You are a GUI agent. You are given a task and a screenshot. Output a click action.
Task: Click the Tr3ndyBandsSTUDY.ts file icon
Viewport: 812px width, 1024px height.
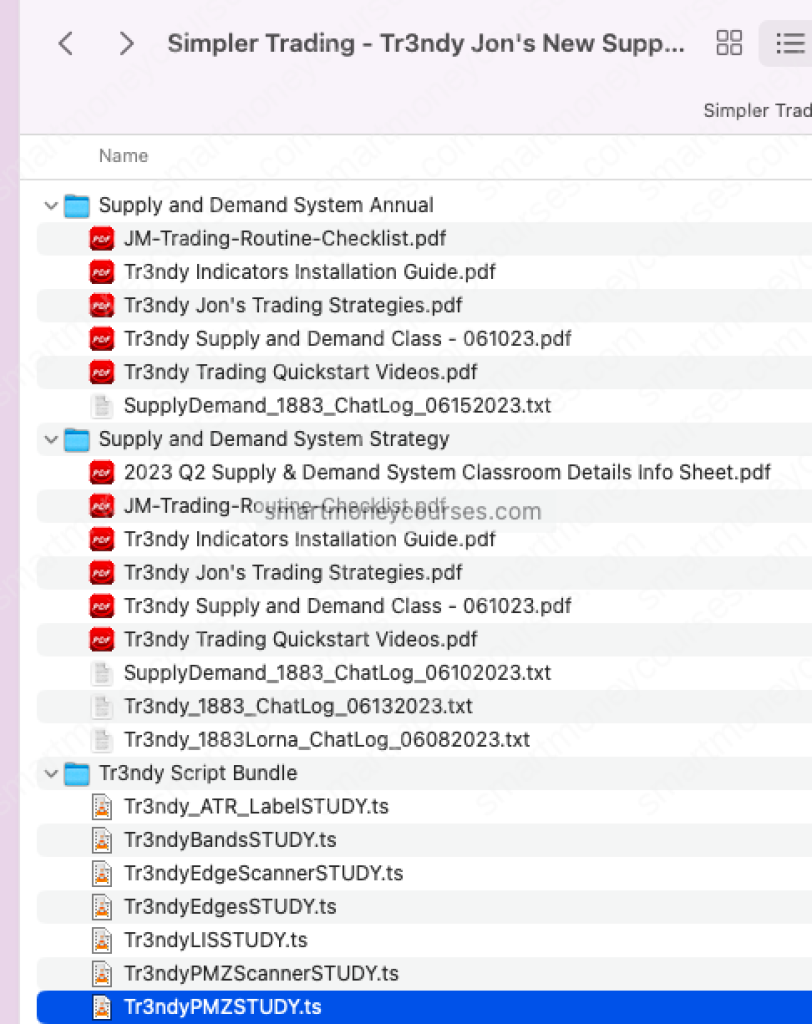[x=101, y=840]
